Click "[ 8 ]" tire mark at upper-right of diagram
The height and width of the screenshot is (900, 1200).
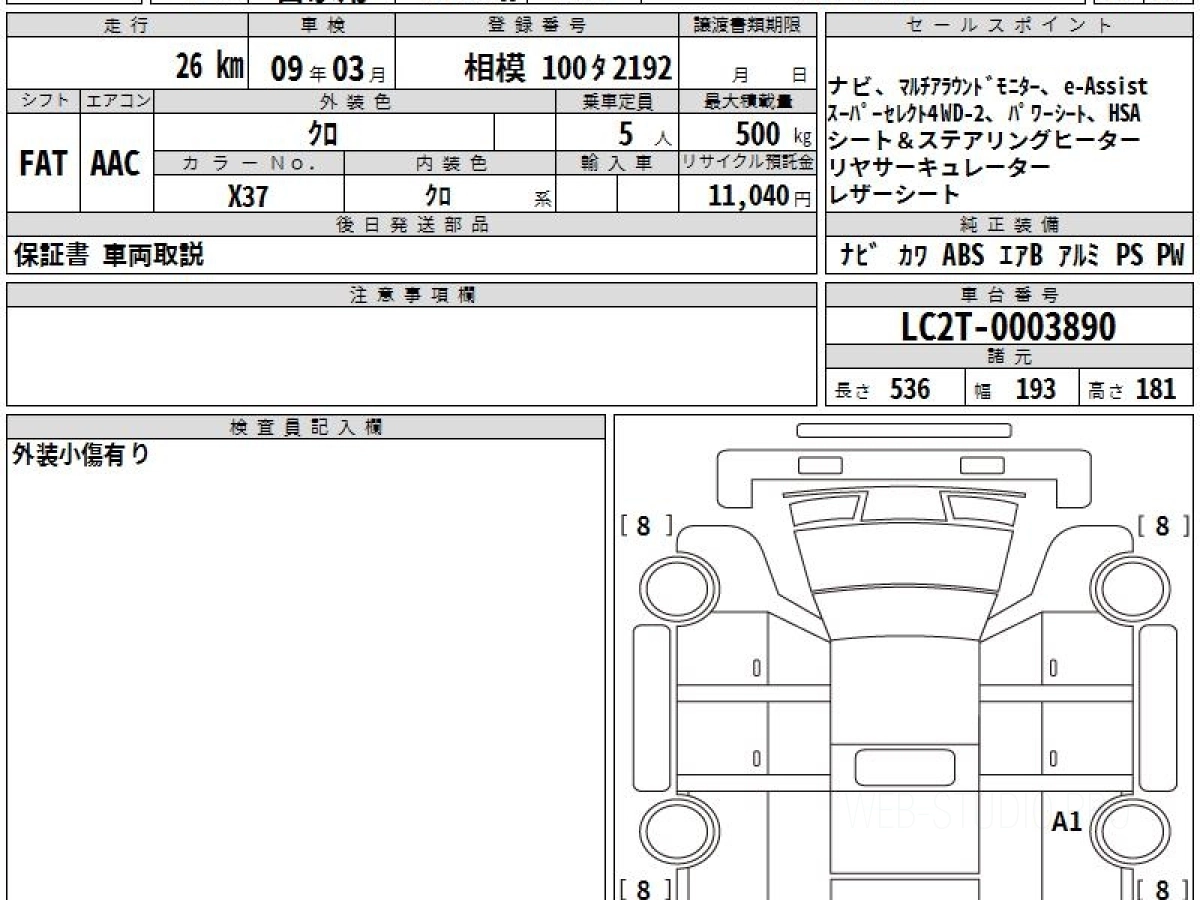coord(1163,526)
